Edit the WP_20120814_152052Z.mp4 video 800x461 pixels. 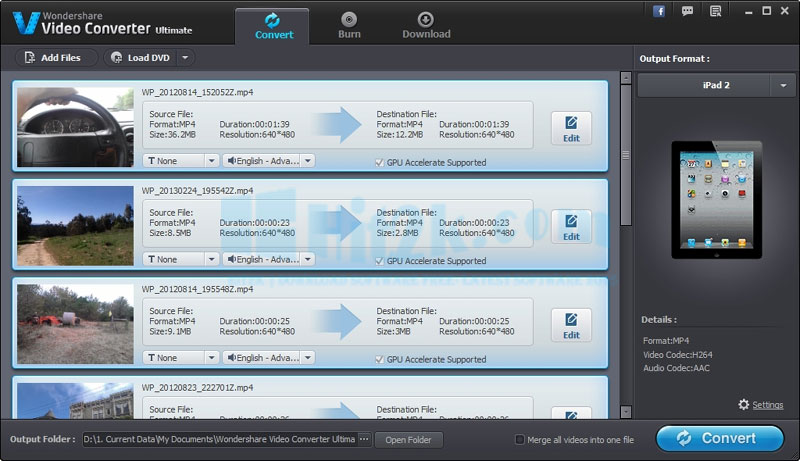(571, 129)
